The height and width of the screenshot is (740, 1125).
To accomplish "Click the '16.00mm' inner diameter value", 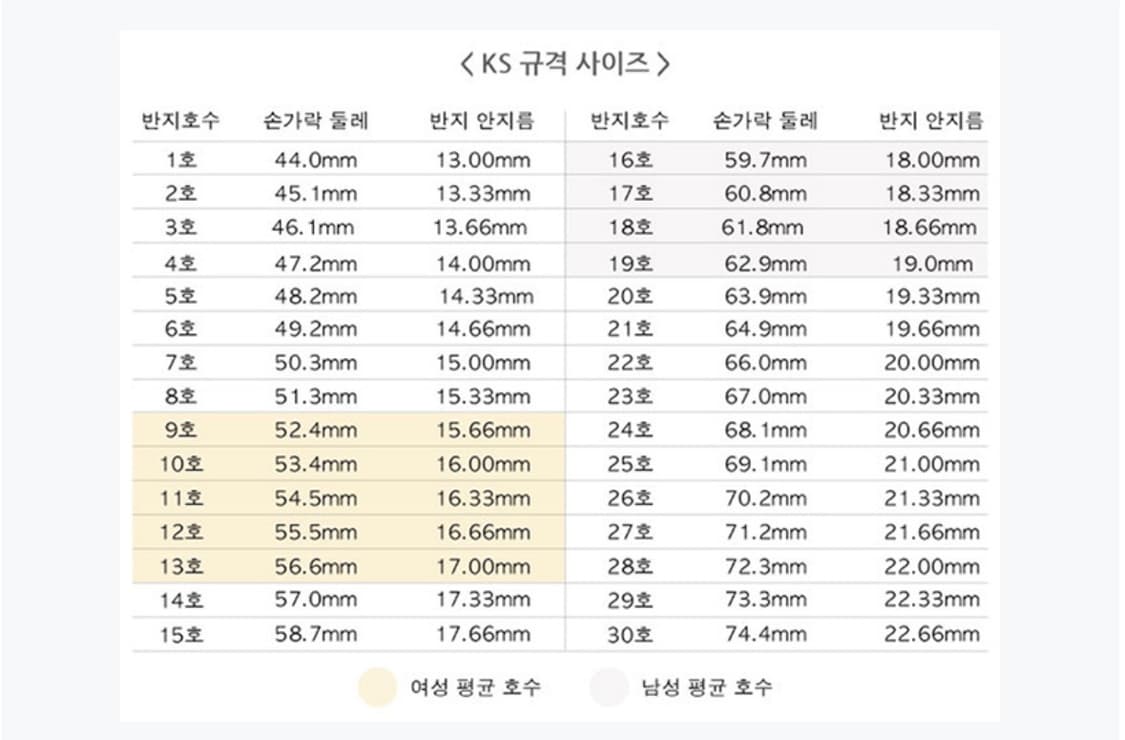I will pyautogui.click(x=483, y=465).
